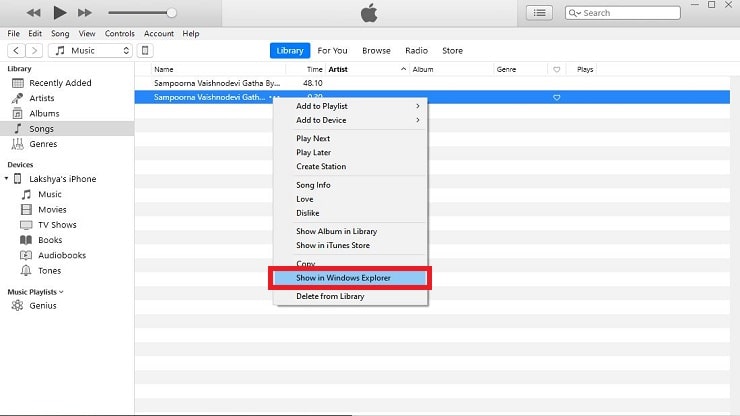
Task: Select Lakshya's iPhone device
Action: click(62, 179)
